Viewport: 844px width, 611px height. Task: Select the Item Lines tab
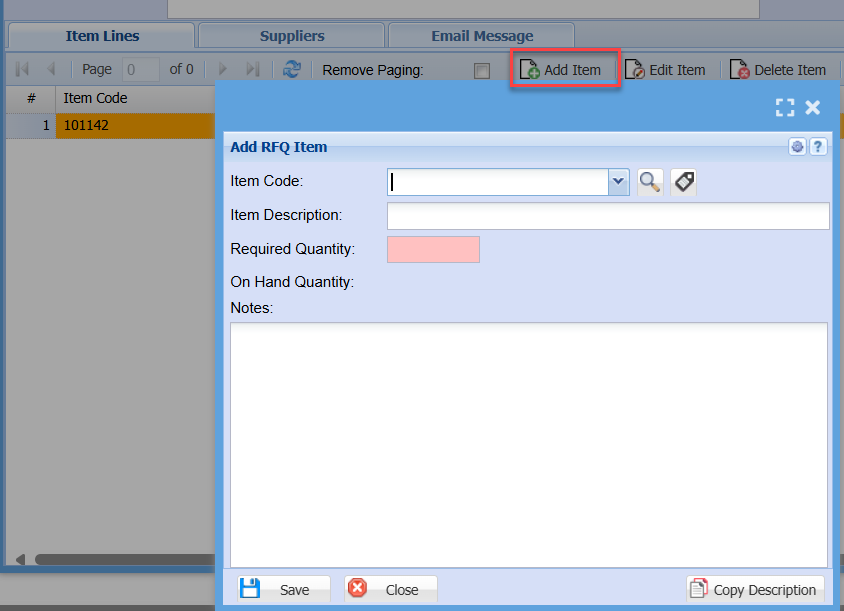click(x=102, y=36)
